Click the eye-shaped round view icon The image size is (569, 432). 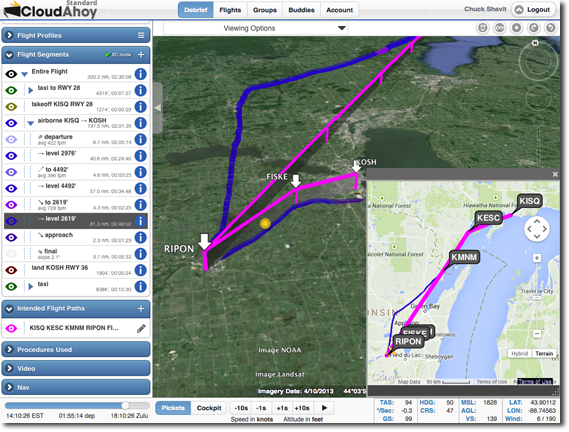(x=500, y=28)
